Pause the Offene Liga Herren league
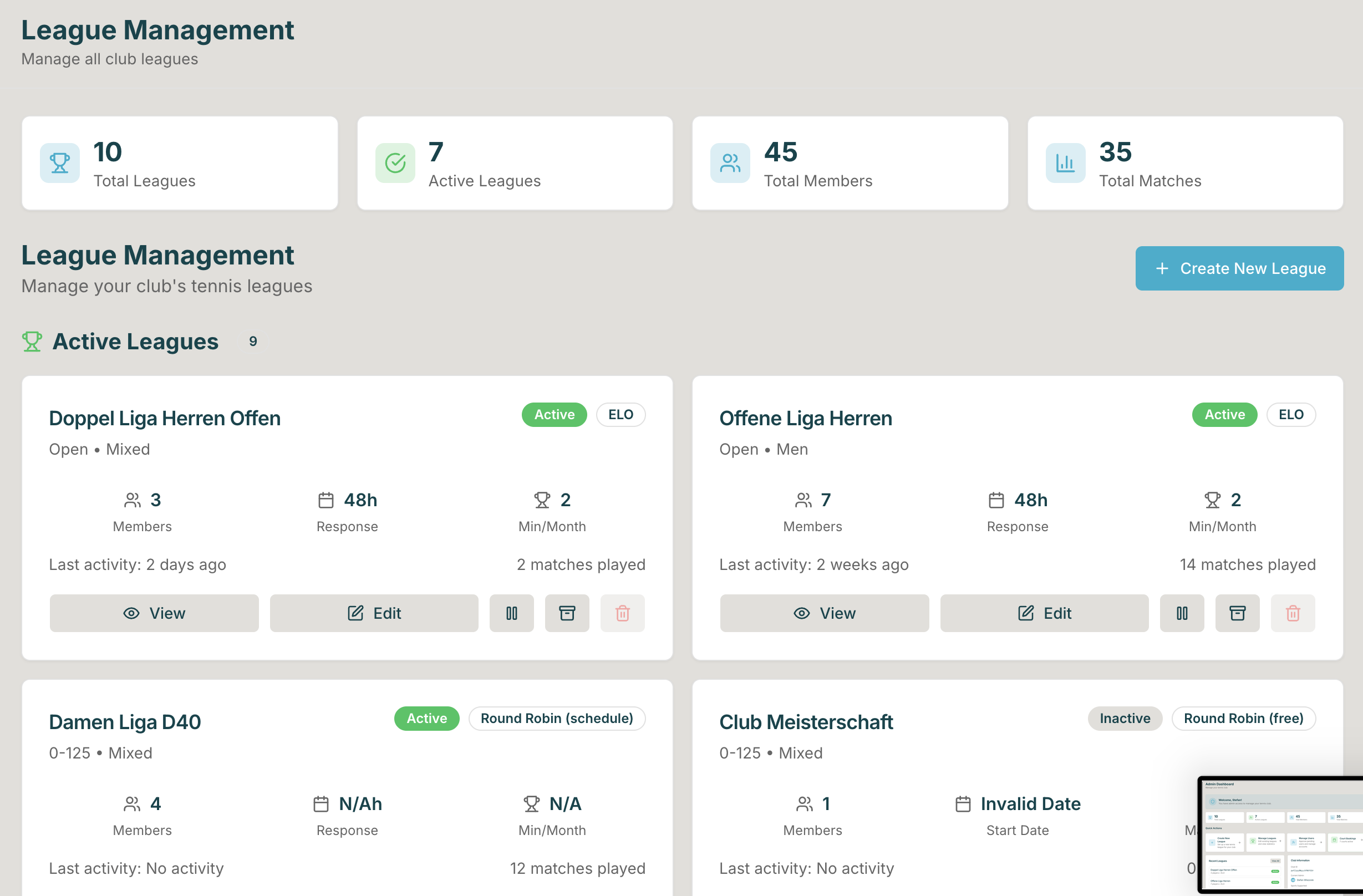Viewport: 1363px width, 896px height. point(1182,613)
